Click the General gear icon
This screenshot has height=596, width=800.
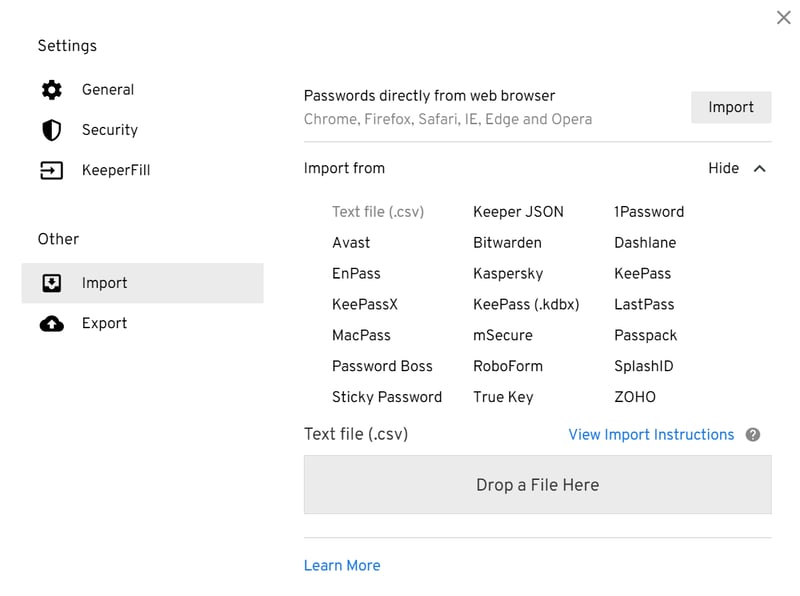(x=52, y=90)
